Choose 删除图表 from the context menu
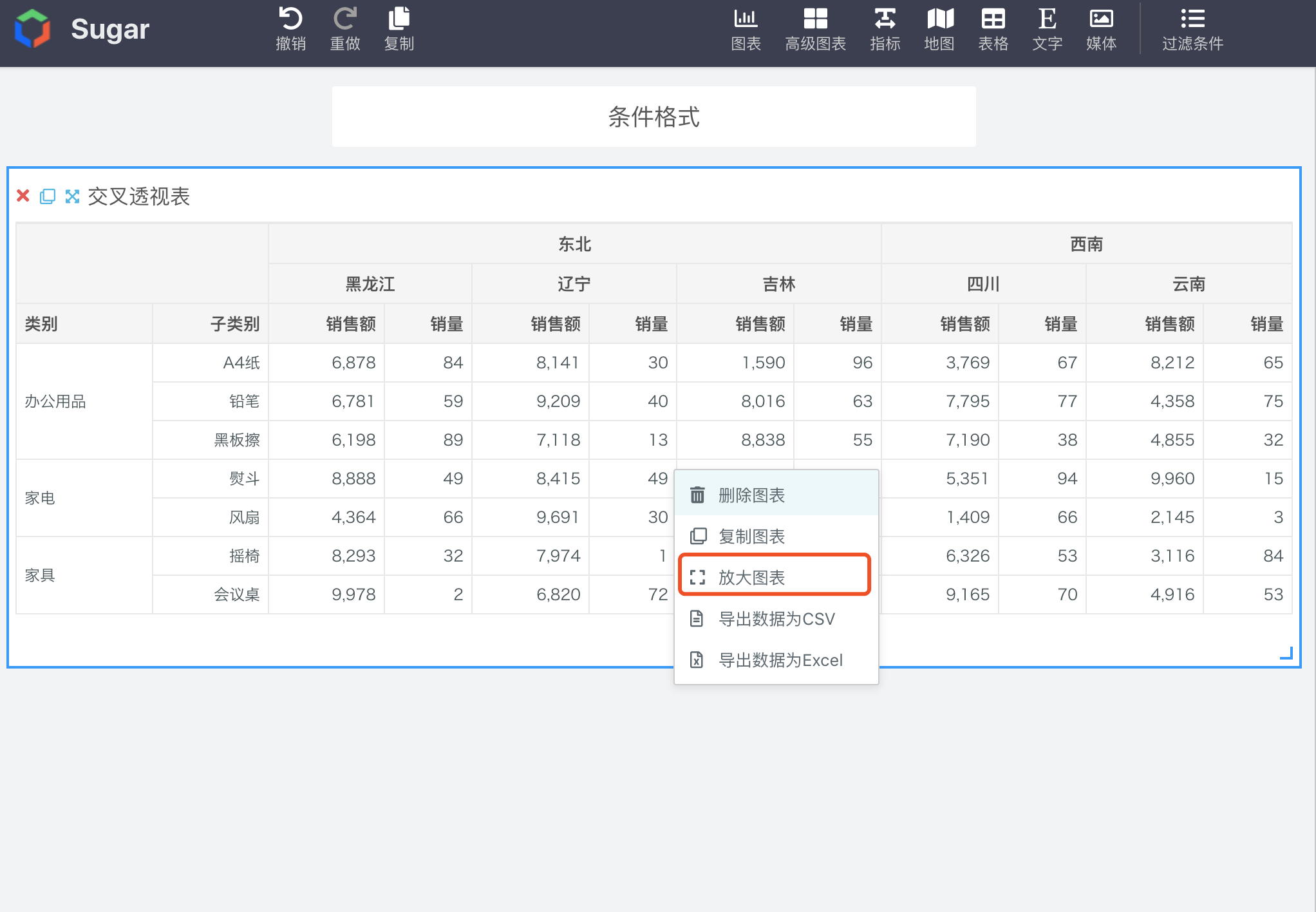The image size is (1316, 912). [776, 495]
